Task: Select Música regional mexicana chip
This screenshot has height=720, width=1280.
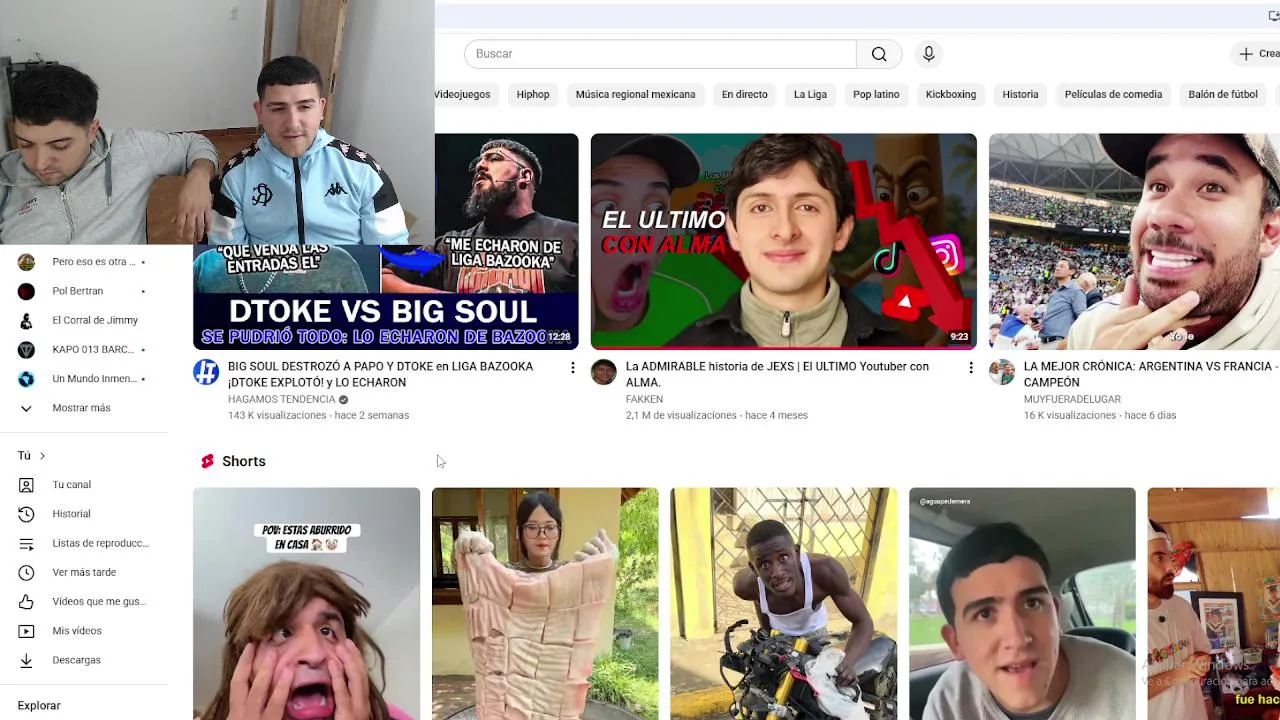Action: click(635, 94)
